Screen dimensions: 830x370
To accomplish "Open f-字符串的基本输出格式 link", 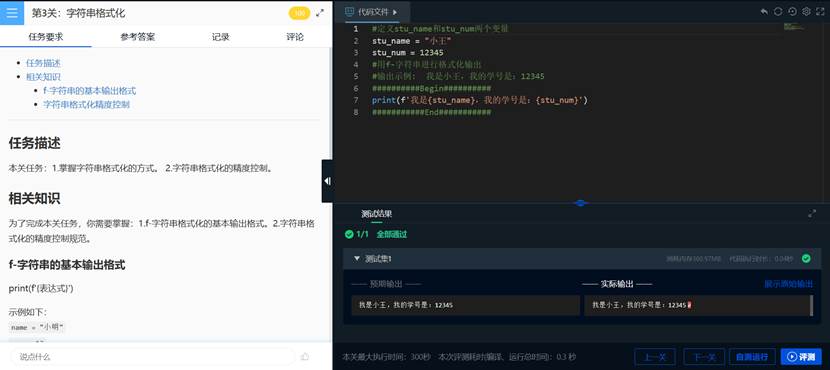I will pos(89,91).
